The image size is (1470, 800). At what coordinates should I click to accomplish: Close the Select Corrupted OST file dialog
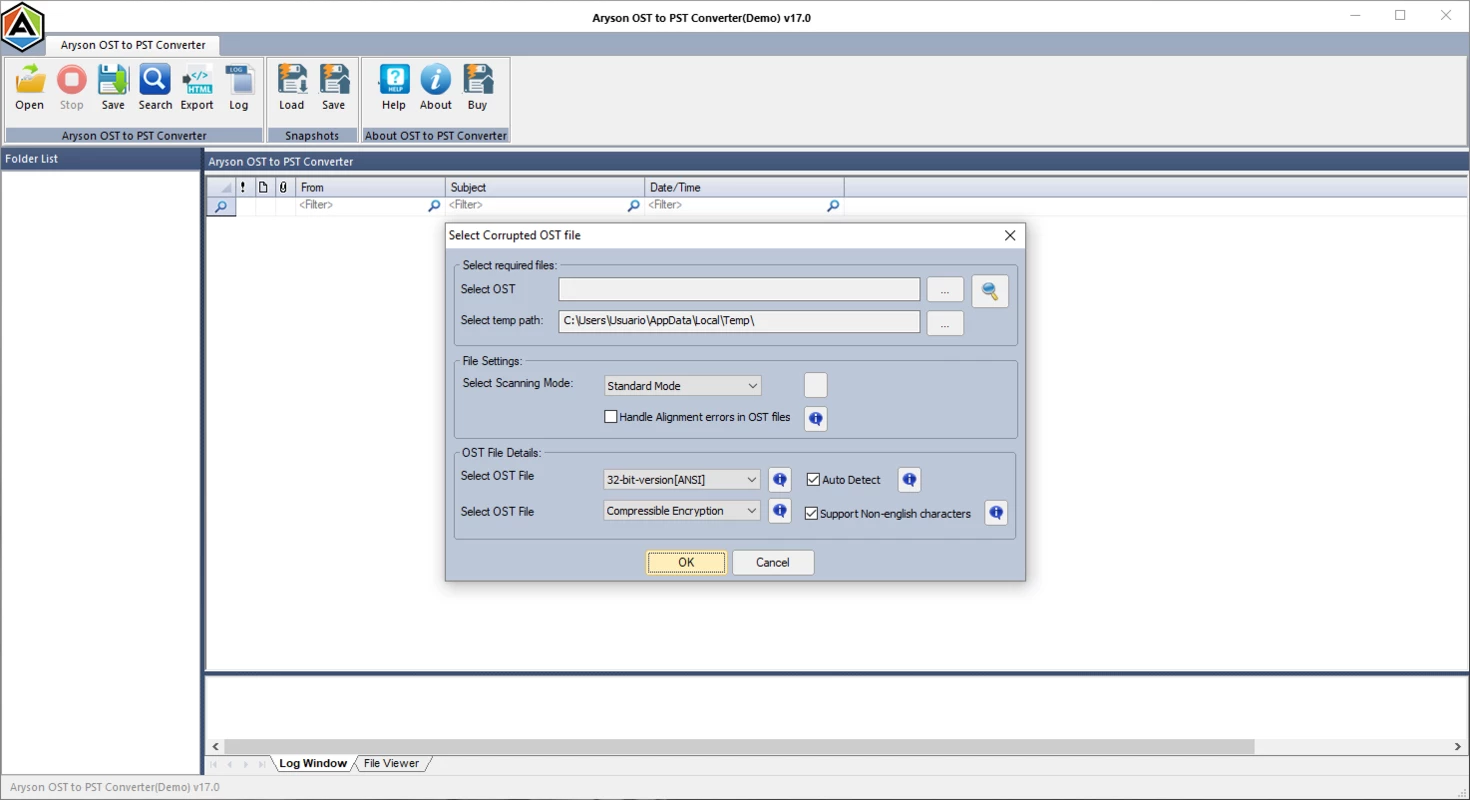pos(1010,236)
